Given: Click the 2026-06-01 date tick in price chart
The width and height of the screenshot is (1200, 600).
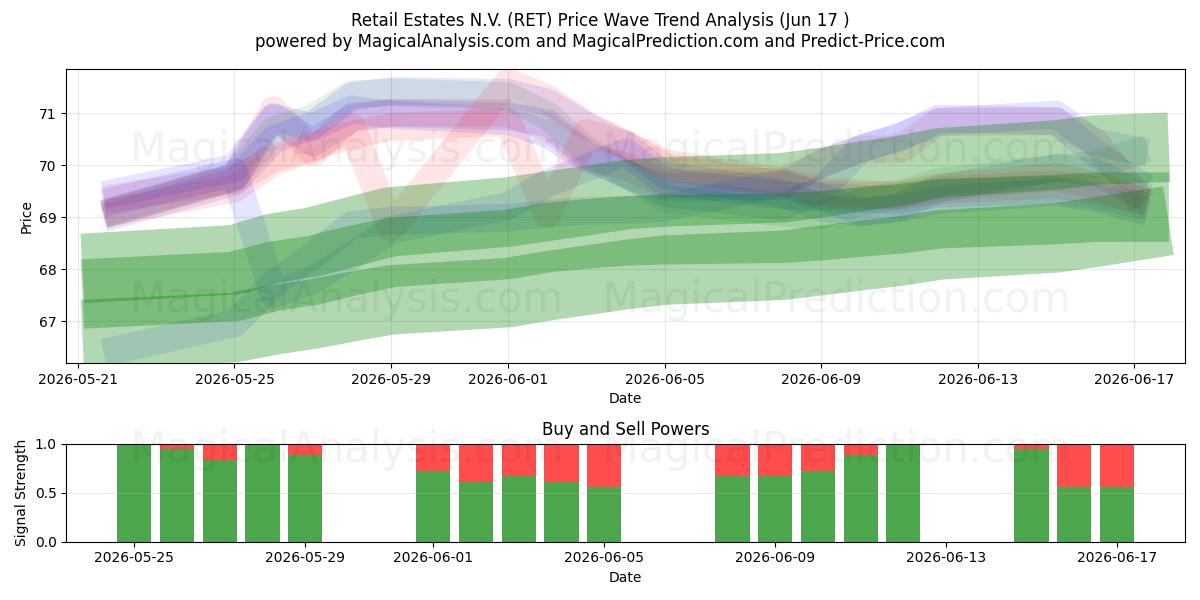Looking at the screenshot, I should coord(508,379).
